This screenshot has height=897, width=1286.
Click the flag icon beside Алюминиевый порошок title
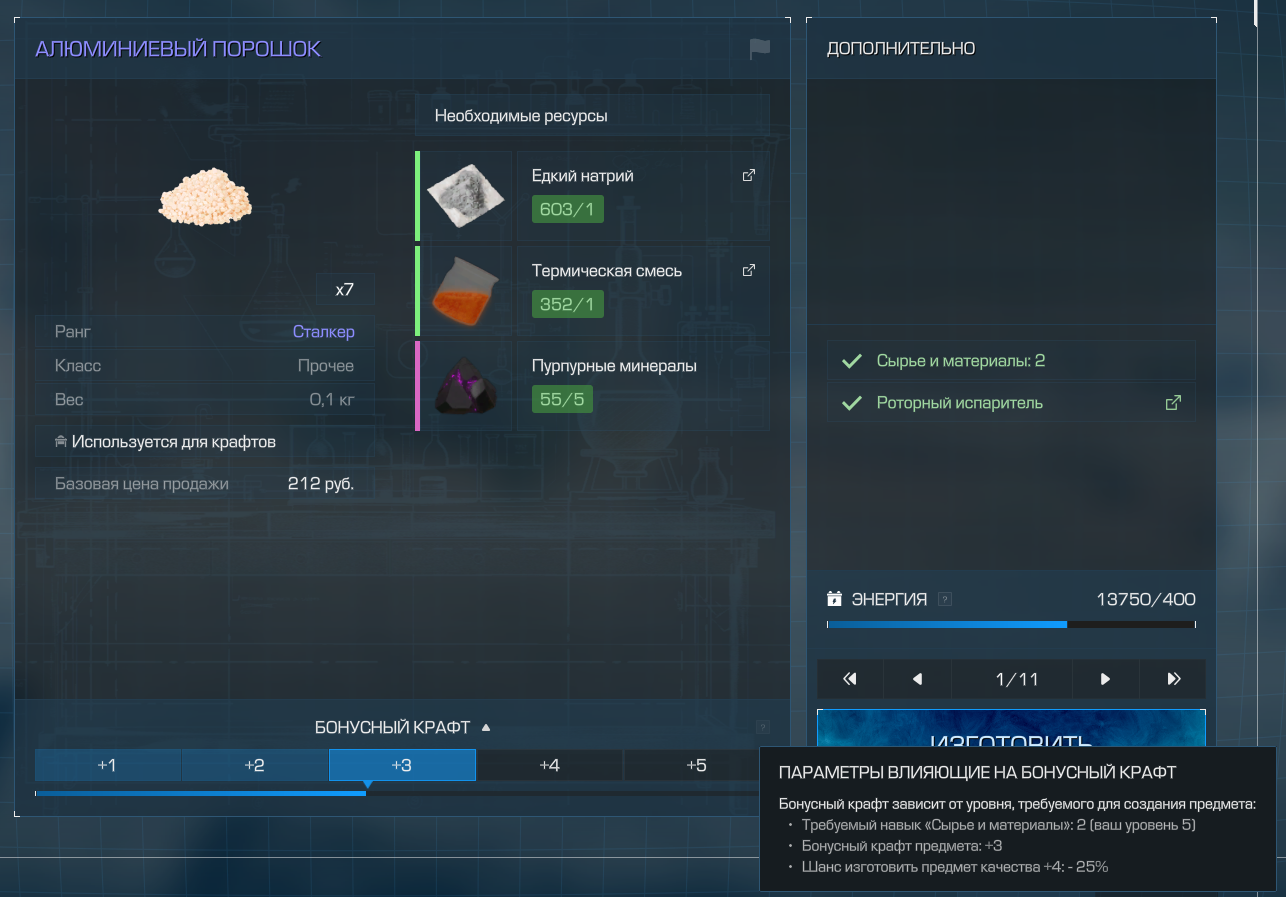tap(760, 48)
